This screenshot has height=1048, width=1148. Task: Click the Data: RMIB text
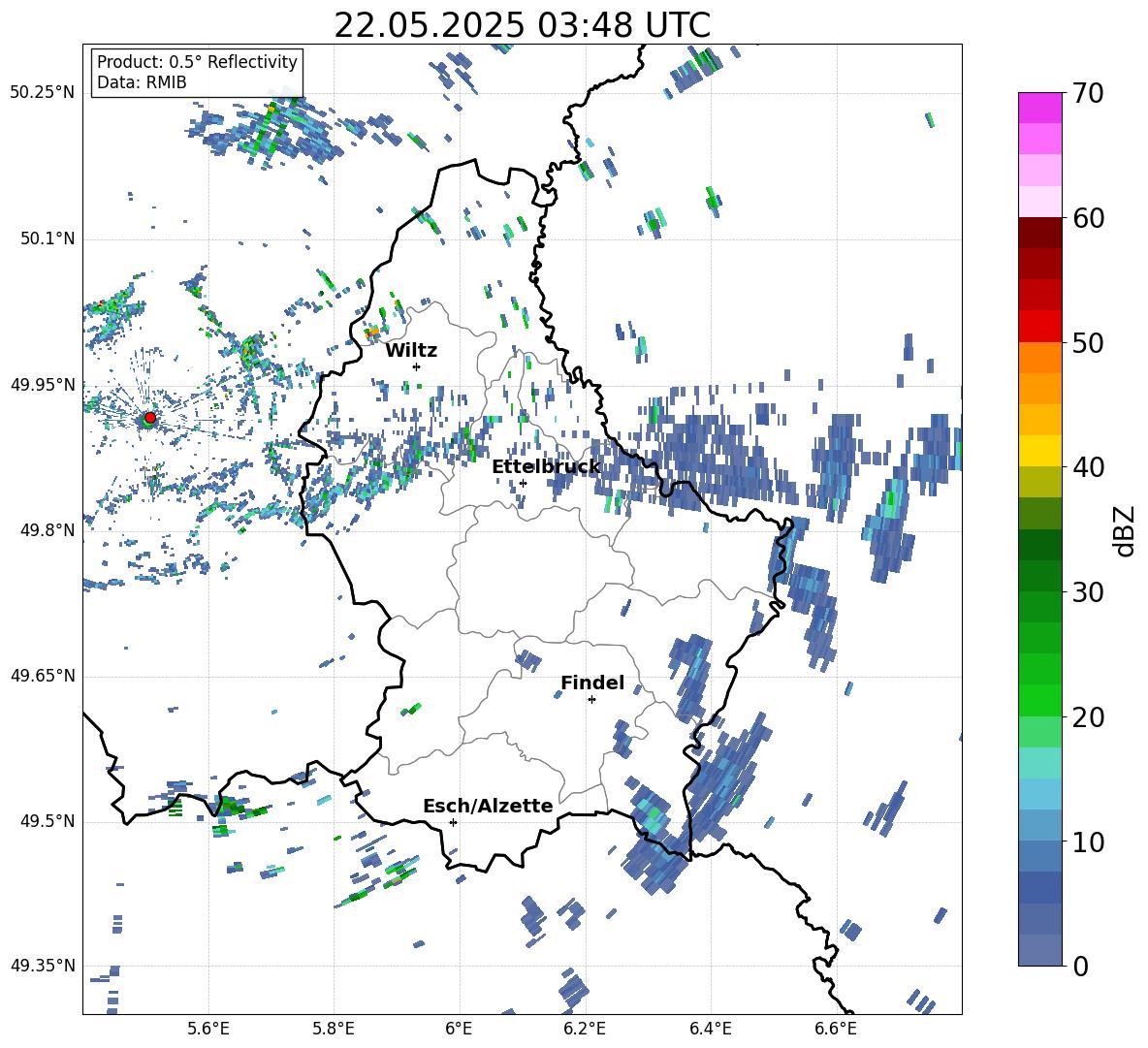point(142,82)
